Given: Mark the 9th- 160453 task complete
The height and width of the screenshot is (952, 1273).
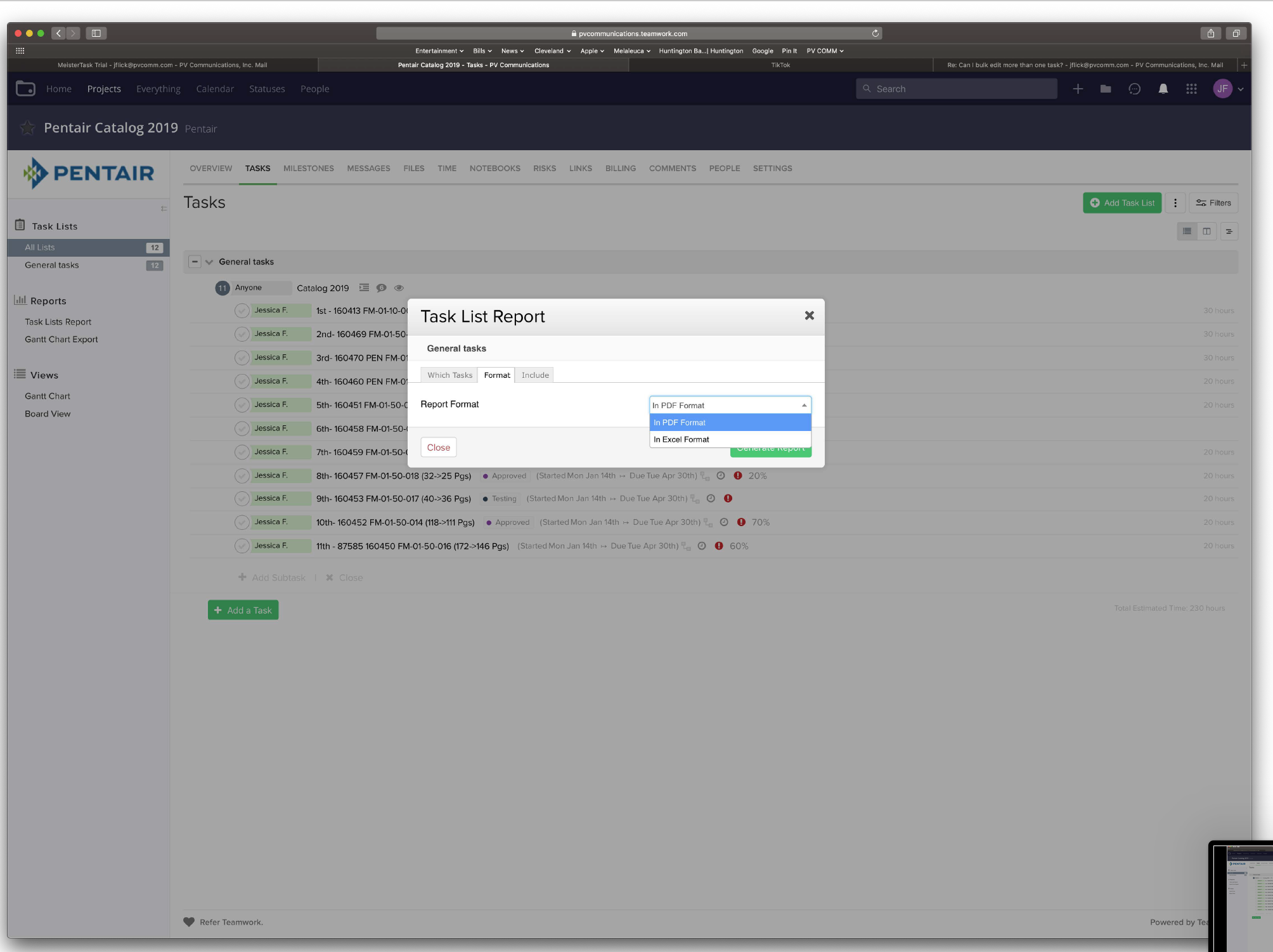Looking at the screenshot, I should (x=242, y=499).
